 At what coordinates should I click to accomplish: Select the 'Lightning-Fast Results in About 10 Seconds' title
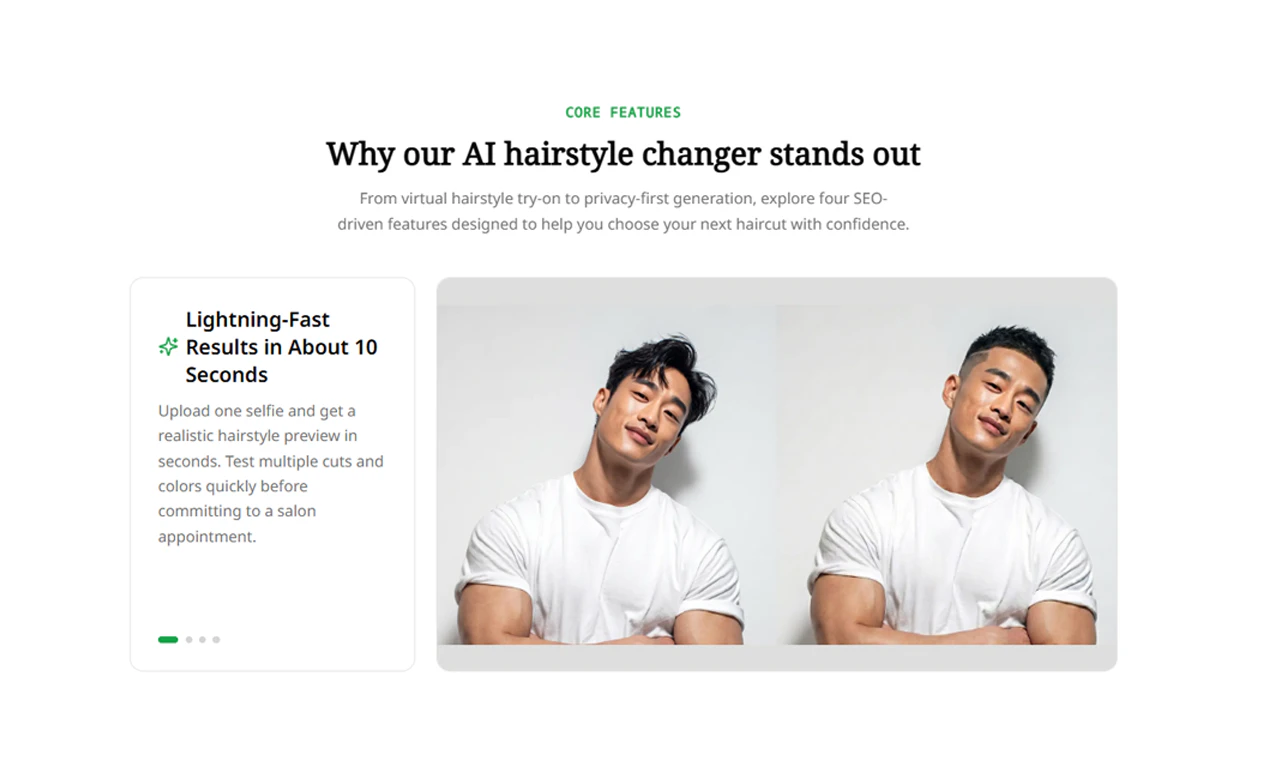click(282, 347)
